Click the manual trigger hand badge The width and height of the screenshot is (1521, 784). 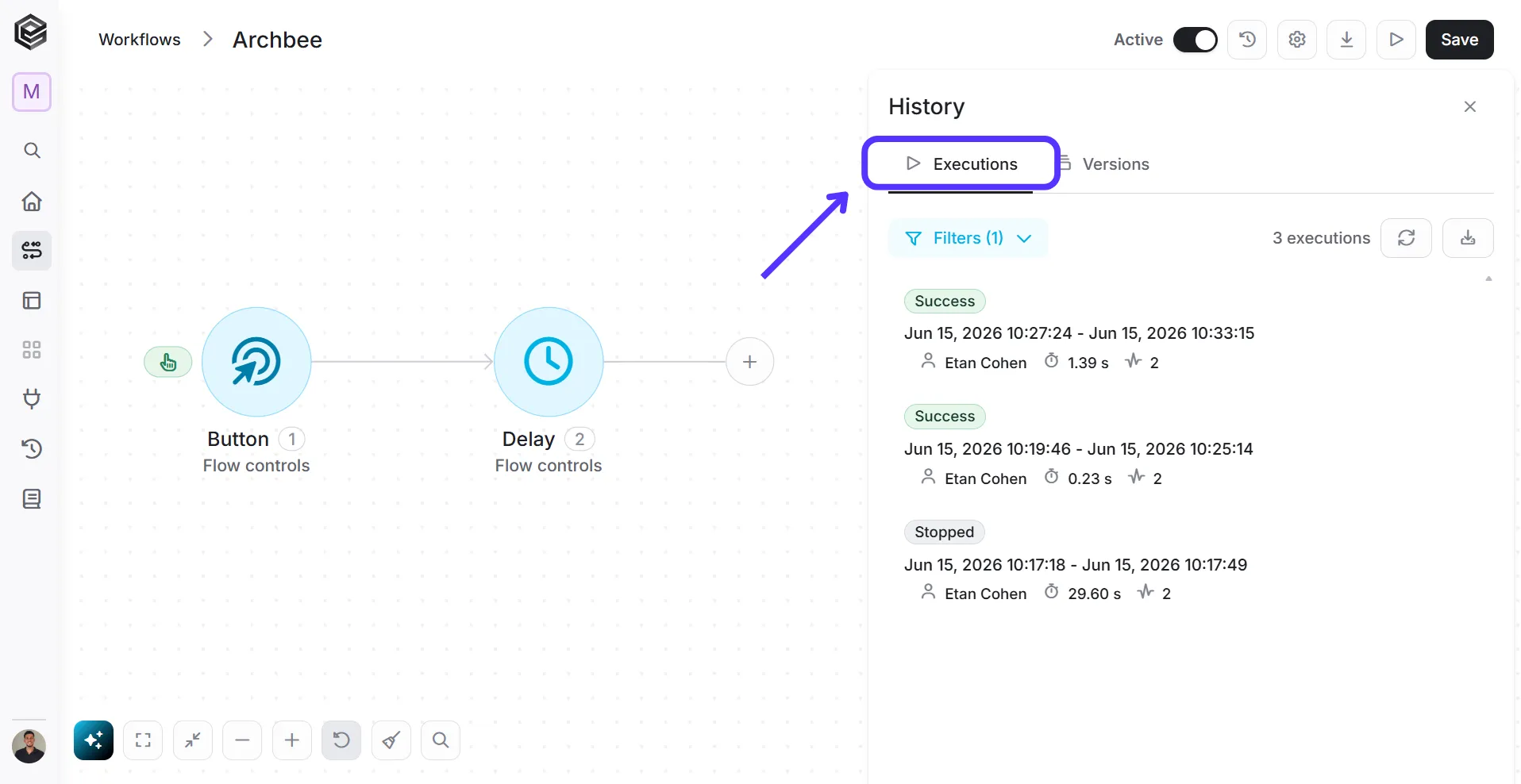tap(168, 363)
